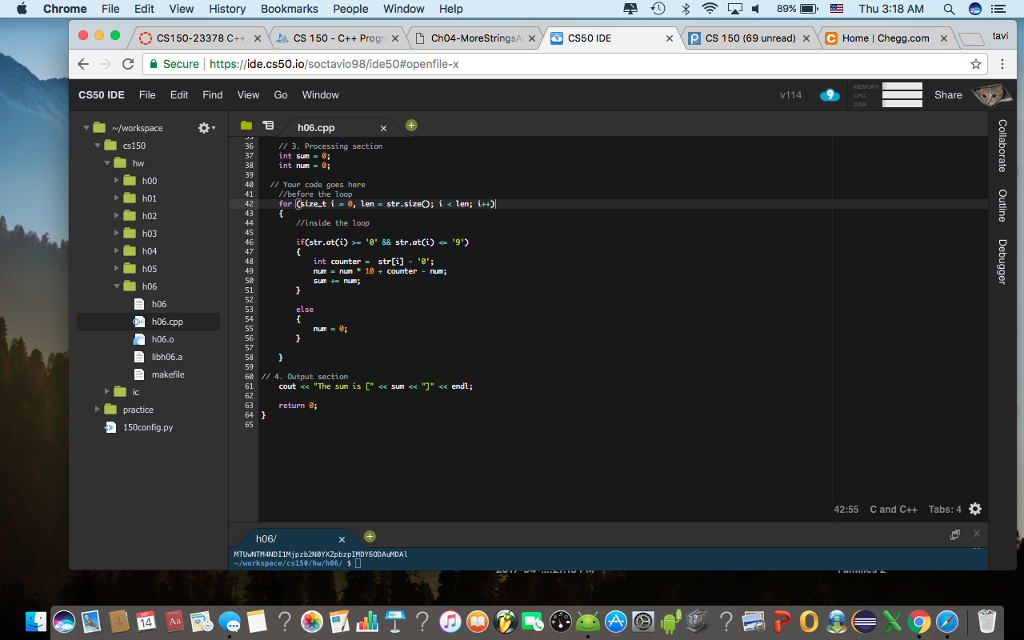This screenshot has width=1024, height=640.
Task: Toggle the Outline side panel
Action: 1002,206
